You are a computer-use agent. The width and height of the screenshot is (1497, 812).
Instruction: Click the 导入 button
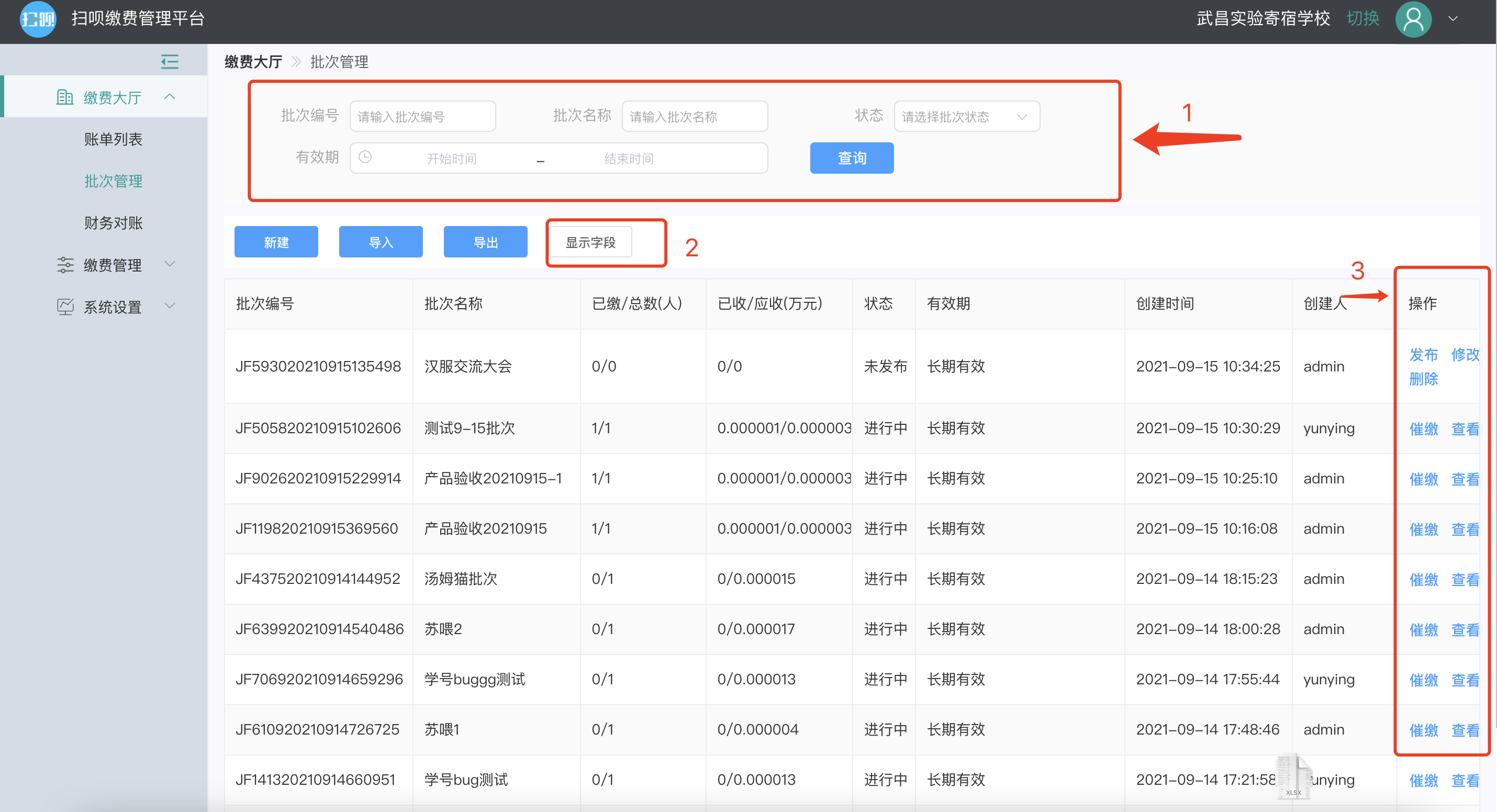[x=381, y=242]
